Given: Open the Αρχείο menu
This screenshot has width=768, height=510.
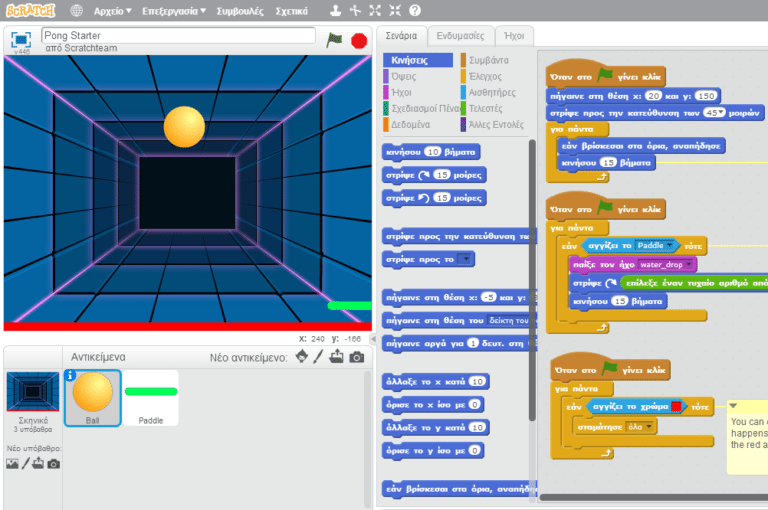Looking at the screenshot, I should (113, 11).
